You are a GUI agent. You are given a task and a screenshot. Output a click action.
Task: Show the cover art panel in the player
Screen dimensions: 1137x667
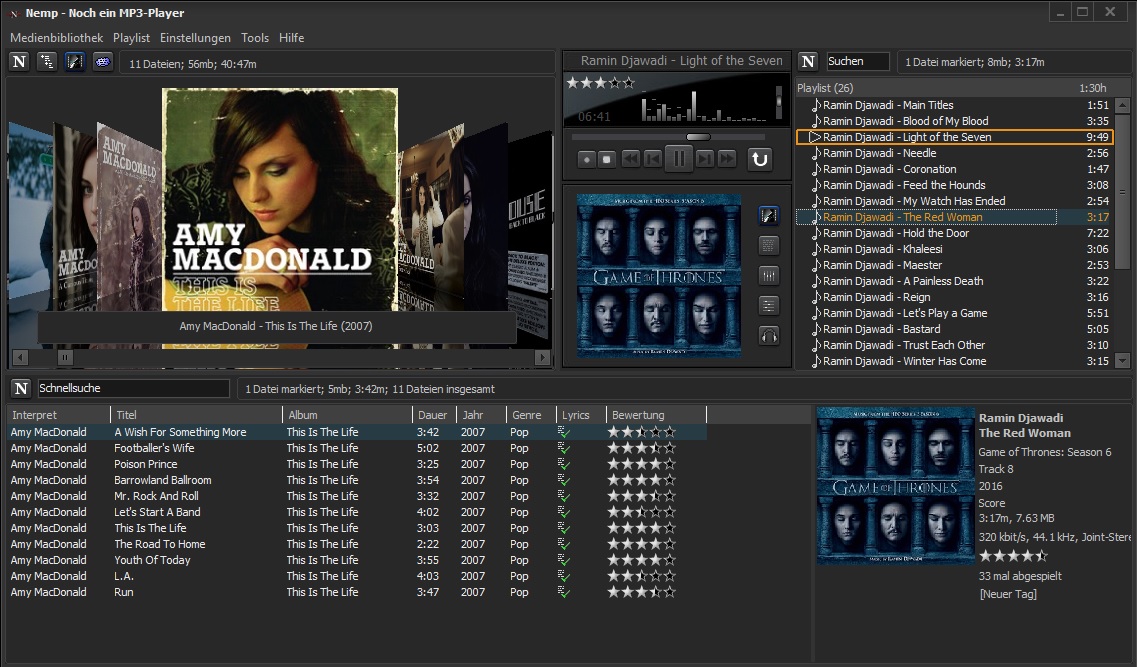(769, 215)
